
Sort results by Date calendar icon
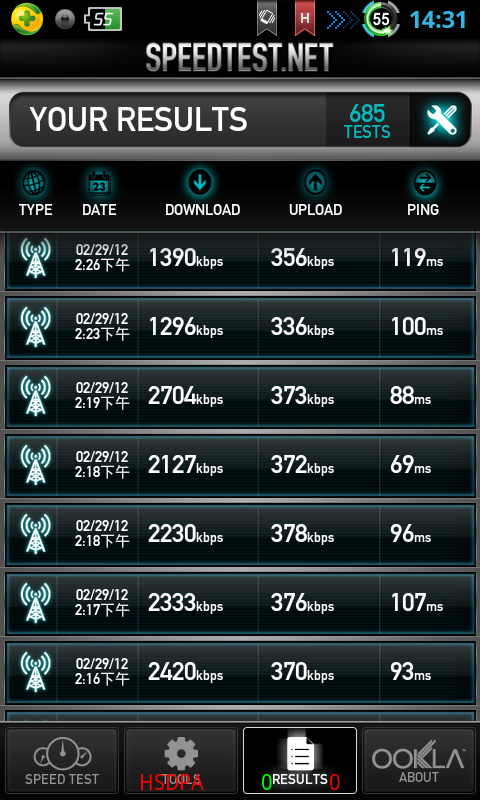click(99, 183)
